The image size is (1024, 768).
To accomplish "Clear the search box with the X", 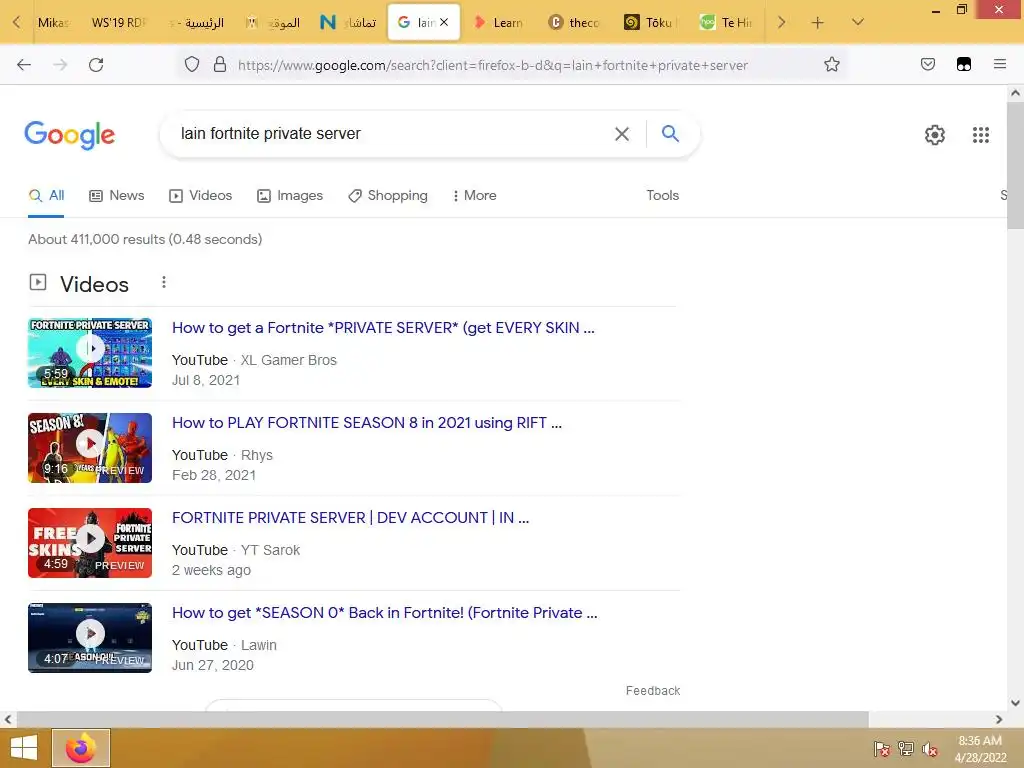I will [622, 134].
